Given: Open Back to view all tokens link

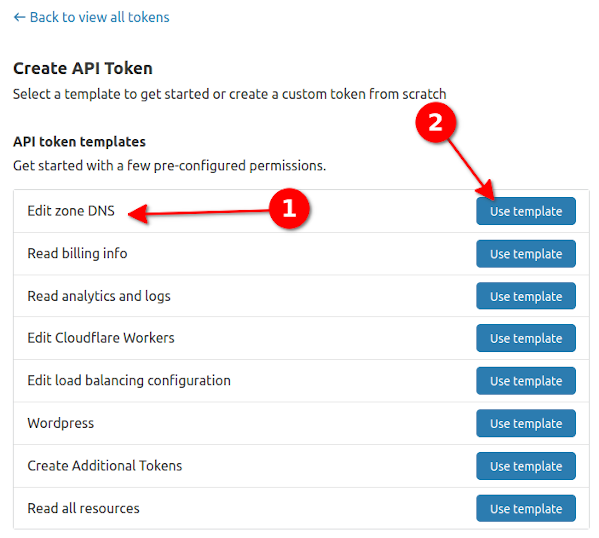Looking at the screenshot, I should pyautogui.click(x=91, y=17).
